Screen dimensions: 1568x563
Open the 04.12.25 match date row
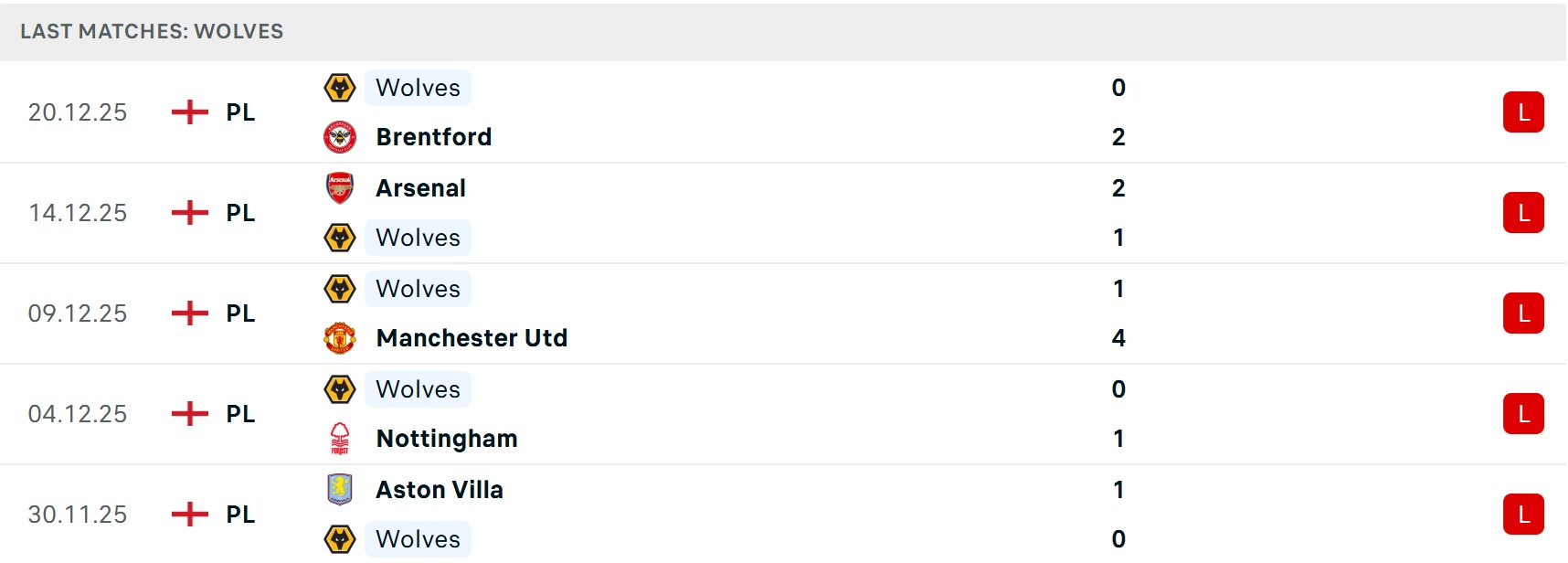pos(78,414)
